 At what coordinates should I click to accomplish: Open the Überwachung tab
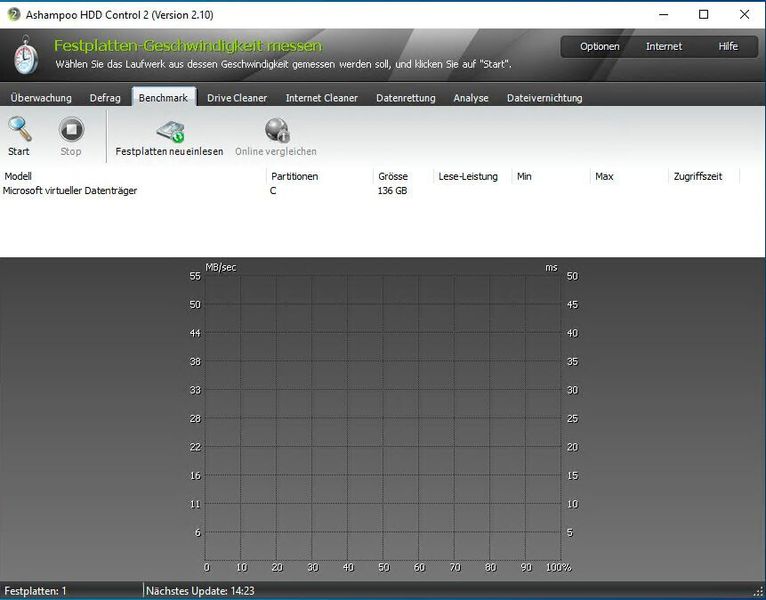41,98
